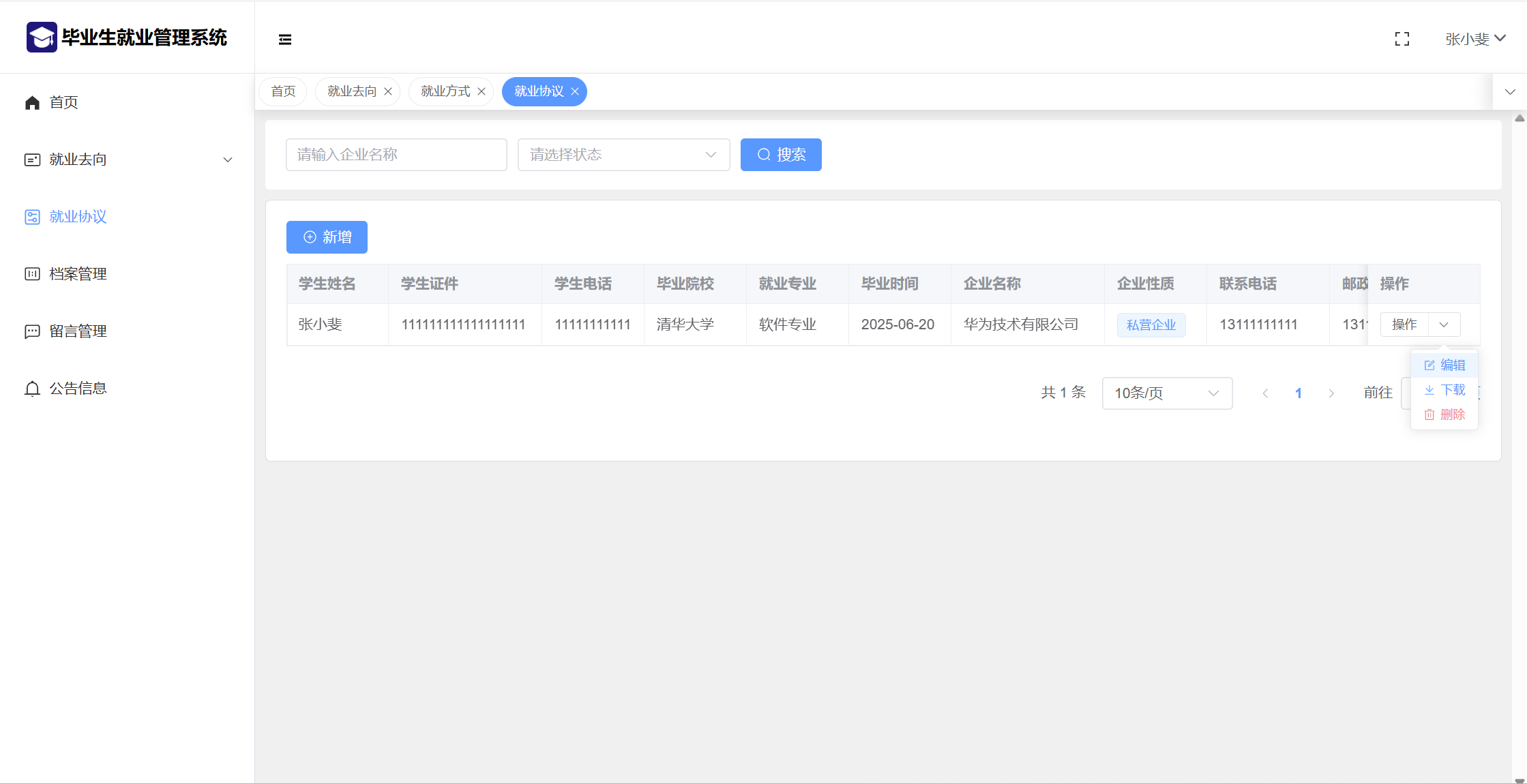Expand 就业去向 sidebar submenu

228,160
